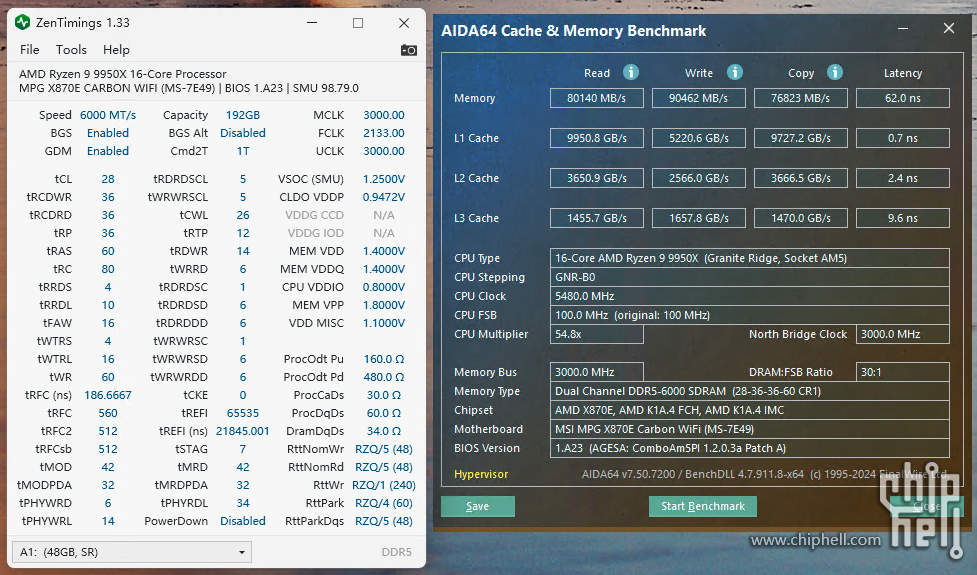Click the VSOC (SMU) value 1.2500V
Screen dimensions: 977x575
384,179
